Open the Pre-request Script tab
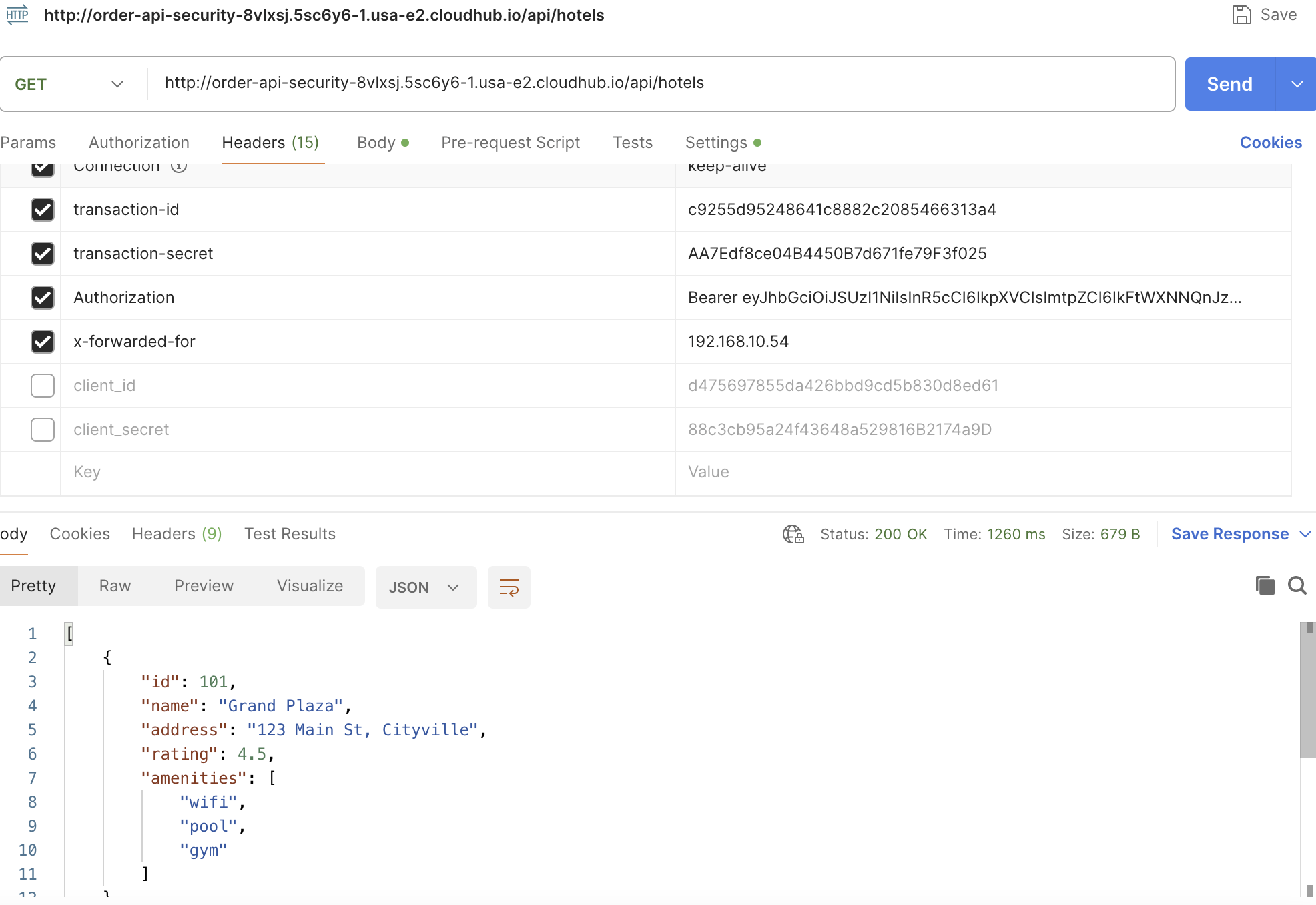The width and height of the screenshot is (1316, 905). 511,143
